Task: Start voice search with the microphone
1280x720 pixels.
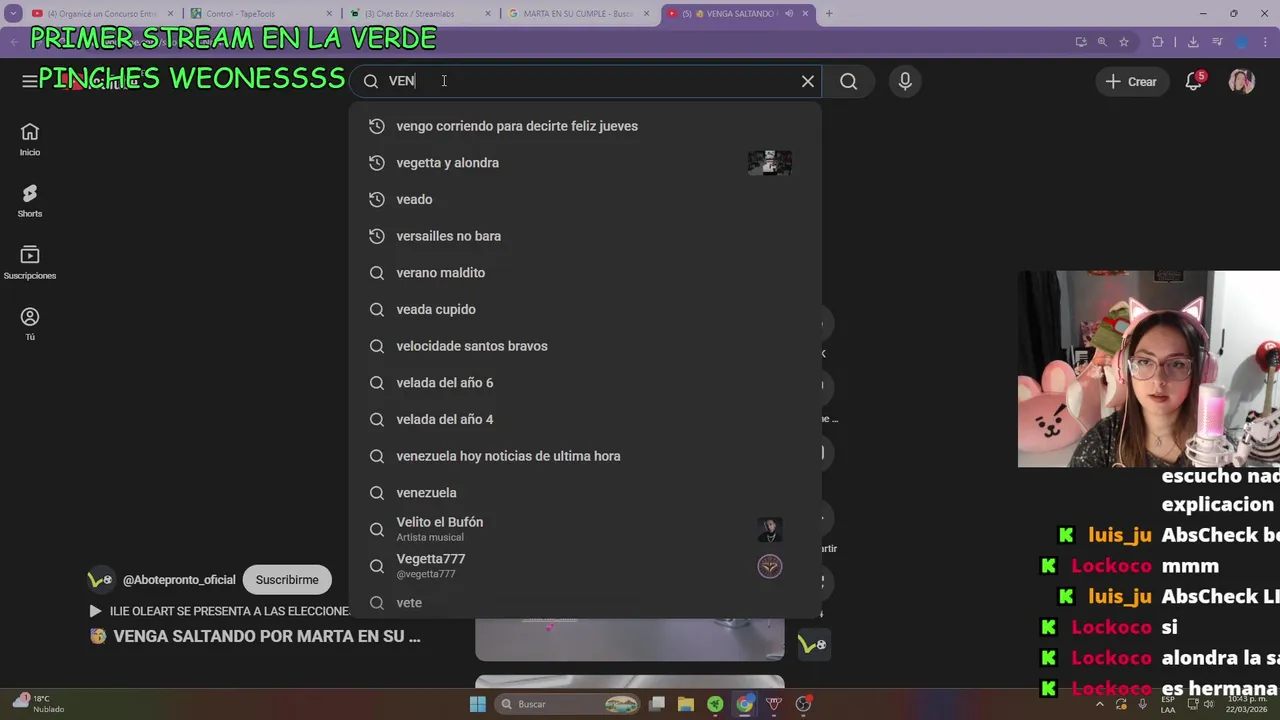Action: tap(905, 81)
